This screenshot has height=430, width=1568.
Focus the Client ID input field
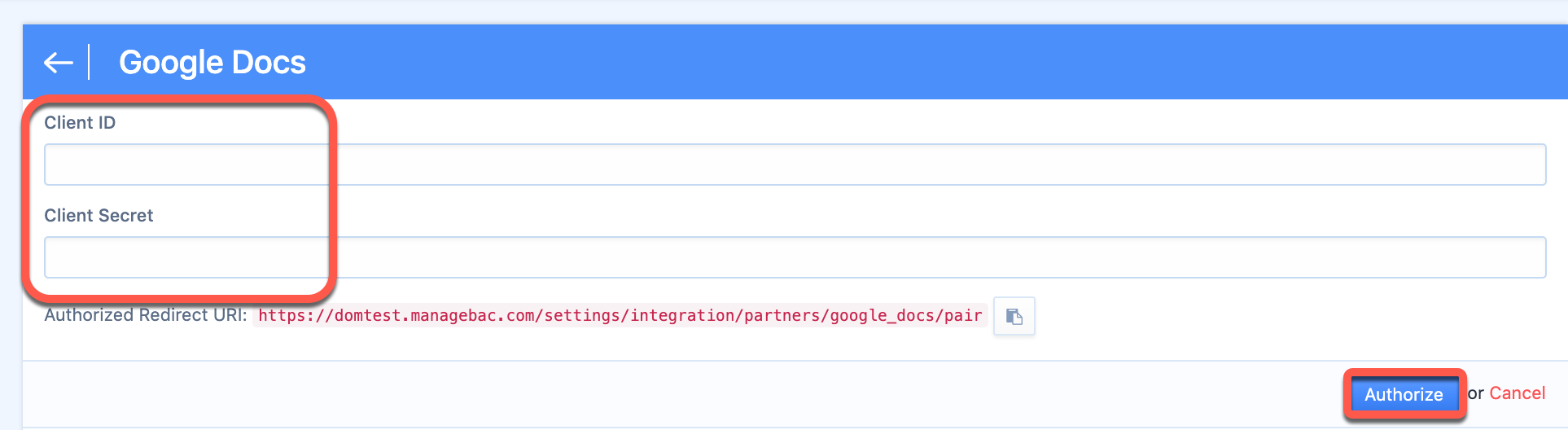point(795,165)
